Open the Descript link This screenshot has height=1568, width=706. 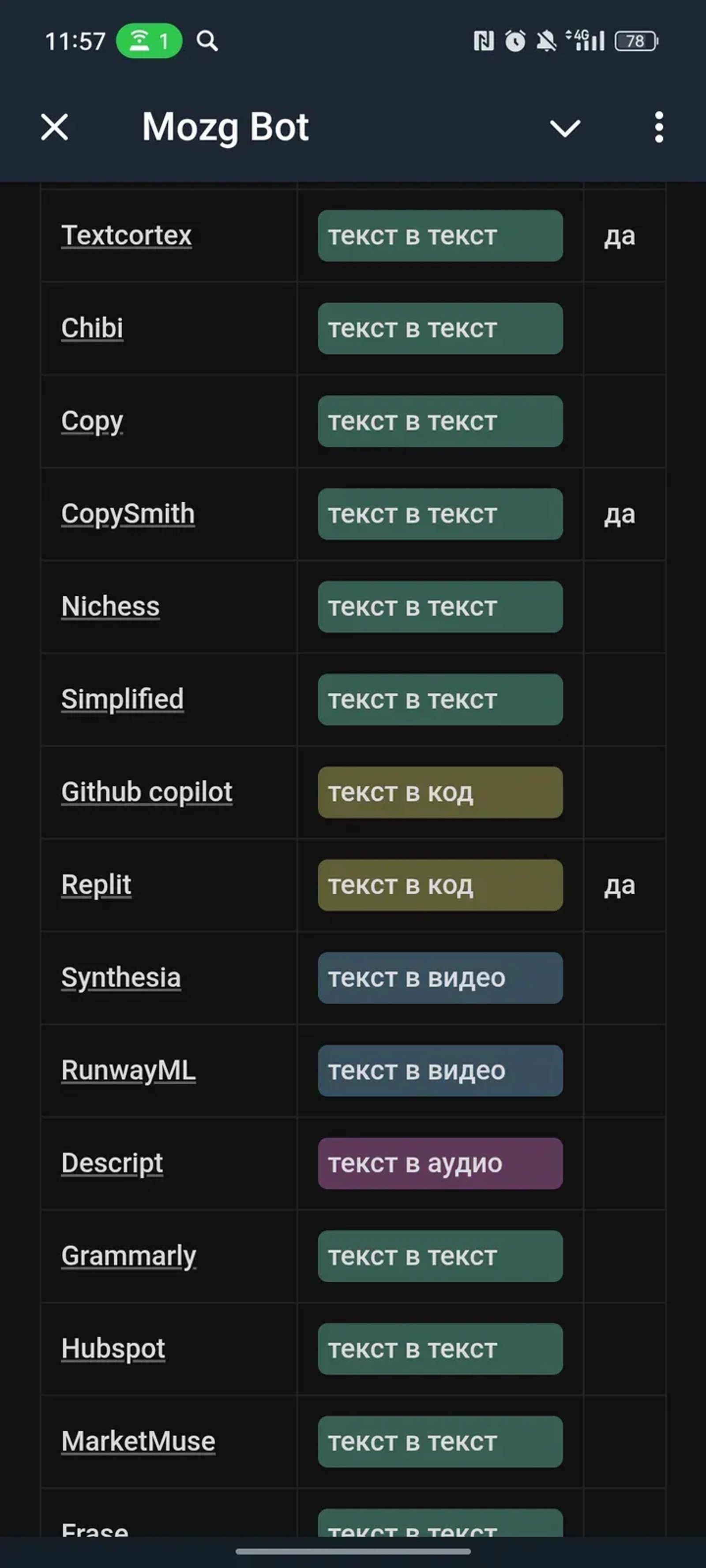tap(112, 1163)
